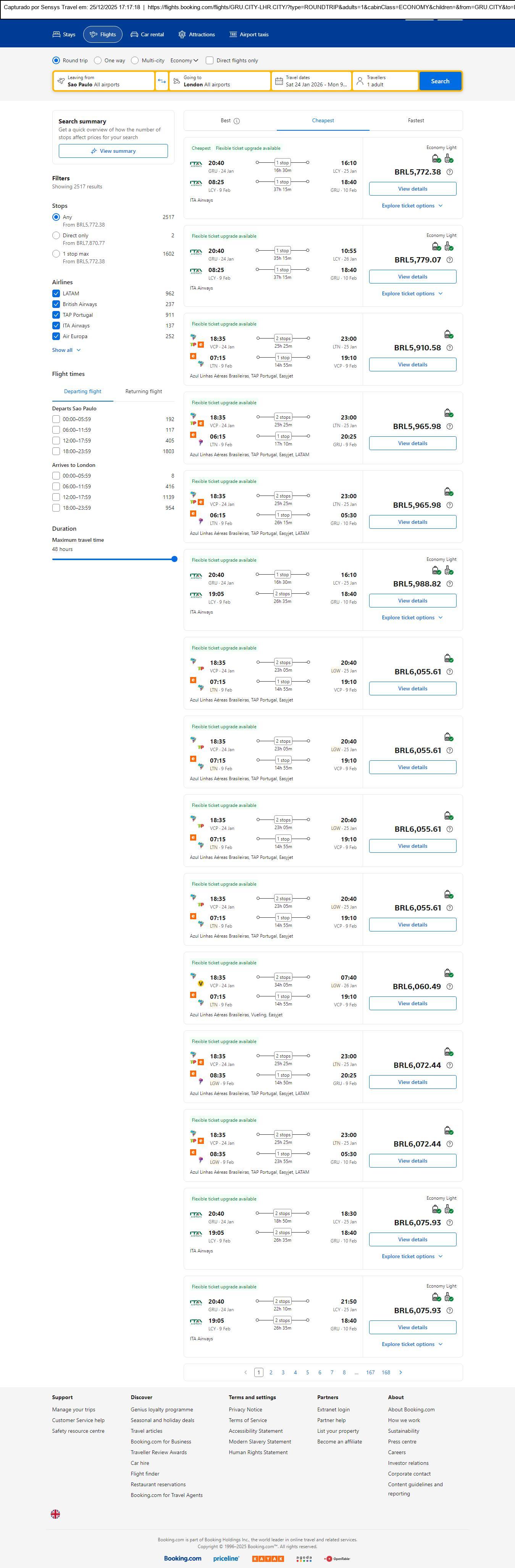Click the Attractions icon in top navigation
The height and width of the screenshot is (1568, 515).
coord(182,35)
